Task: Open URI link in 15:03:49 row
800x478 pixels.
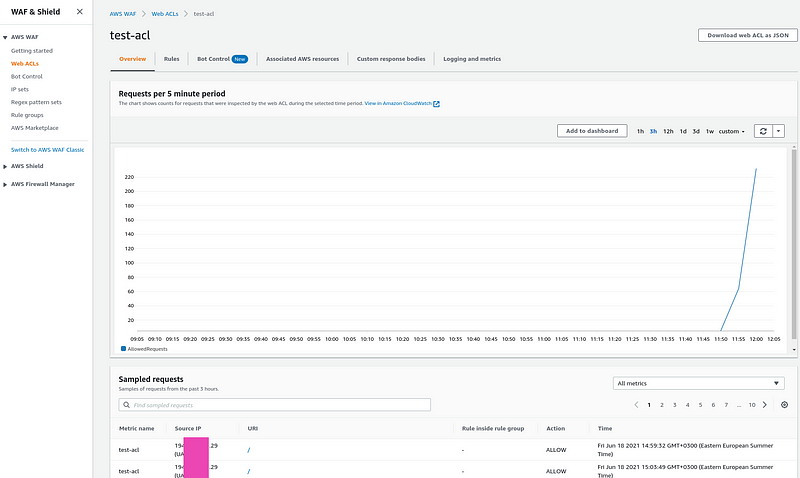Action: (248, 471)
